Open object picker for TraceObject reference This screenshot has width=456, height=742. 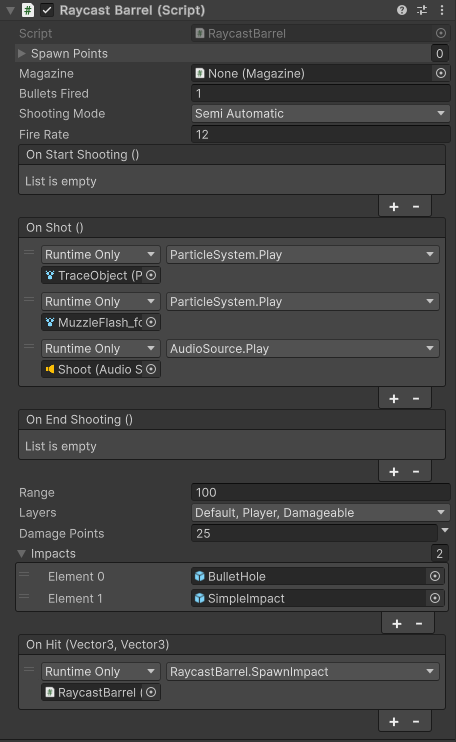[x=151, y=275]
